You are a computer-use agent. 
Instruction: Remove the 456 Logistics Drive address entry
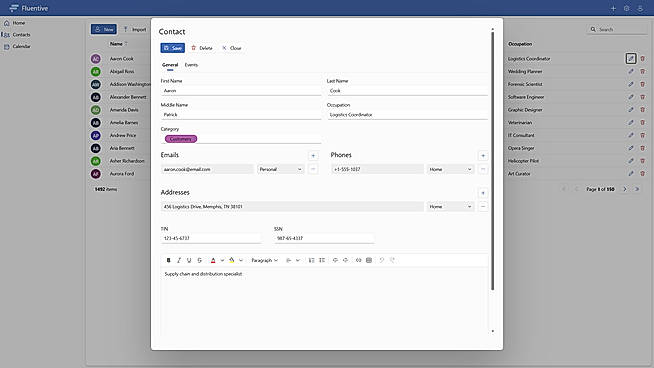(483, 207)
